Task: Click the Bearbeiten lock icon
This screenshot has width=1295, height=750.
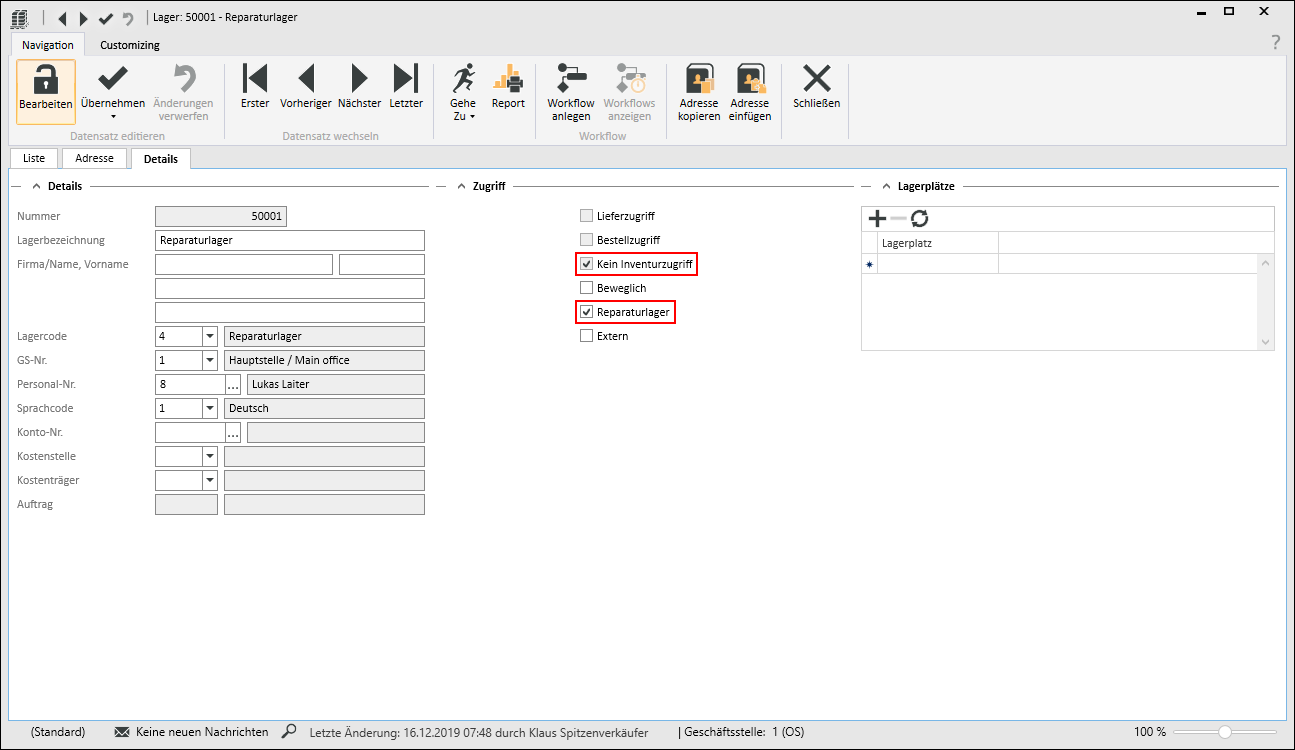Action: (x=45, y=80)
